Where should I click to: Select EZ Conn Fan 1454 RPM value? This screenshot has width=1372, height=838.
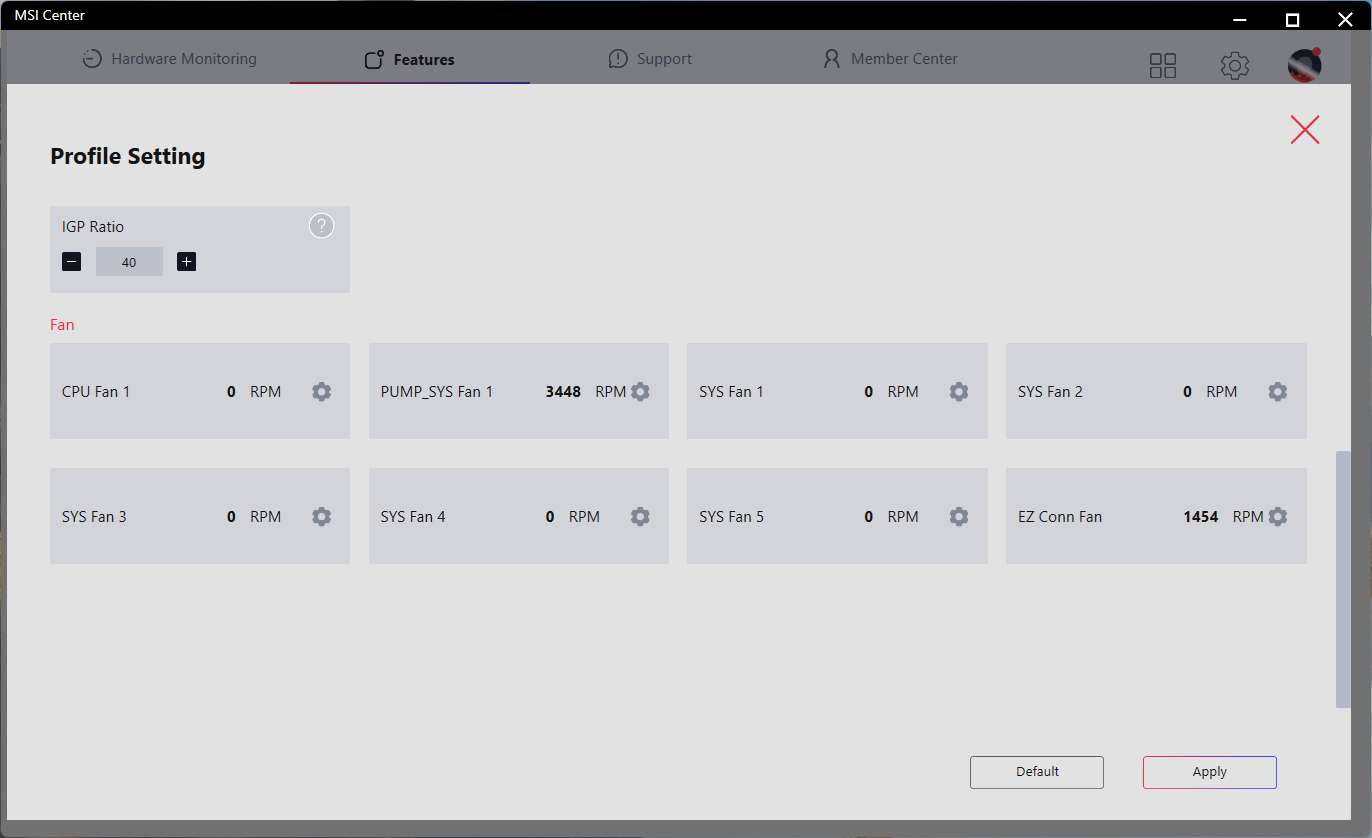click(x=1200, y=517)
